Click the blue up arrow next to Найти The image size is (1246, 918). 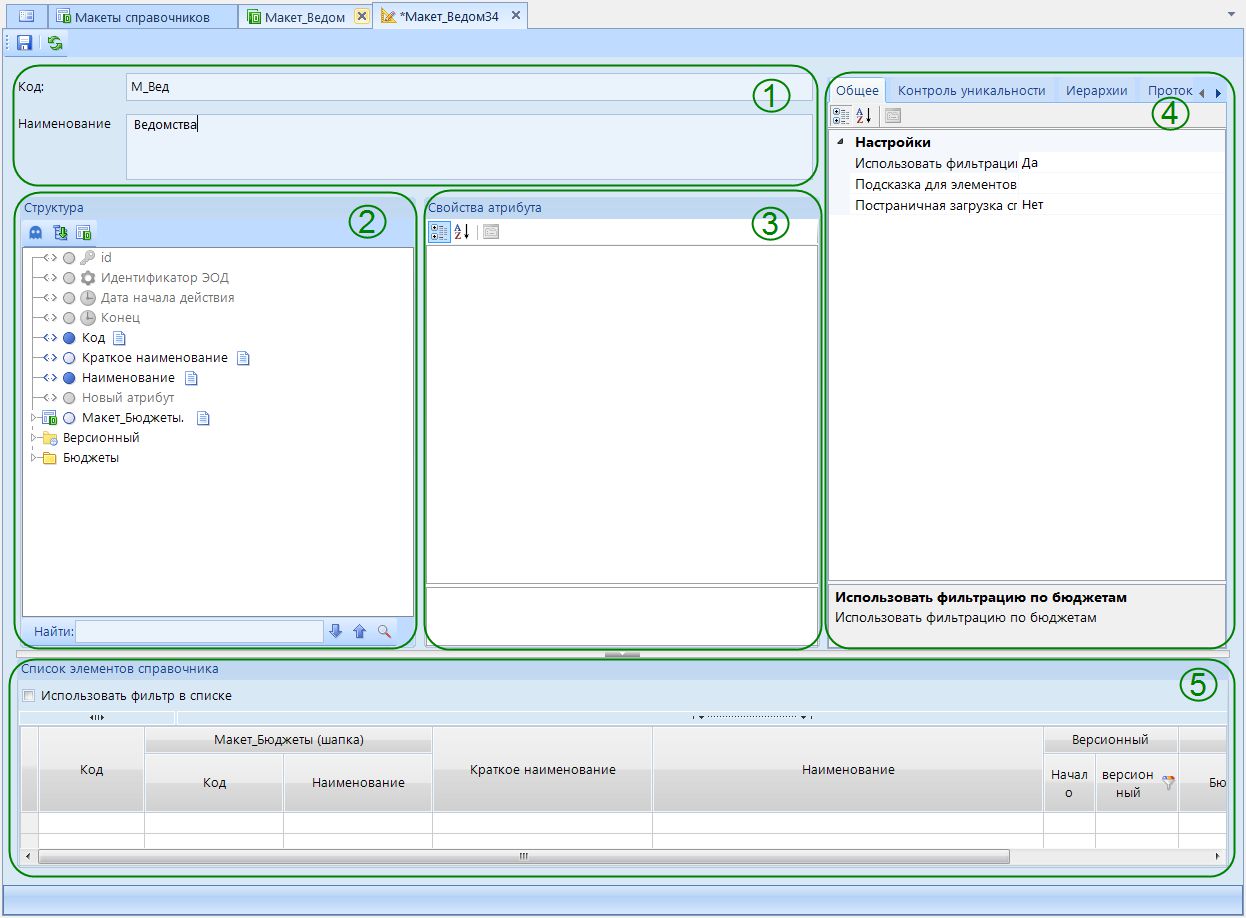coord(360,631)
